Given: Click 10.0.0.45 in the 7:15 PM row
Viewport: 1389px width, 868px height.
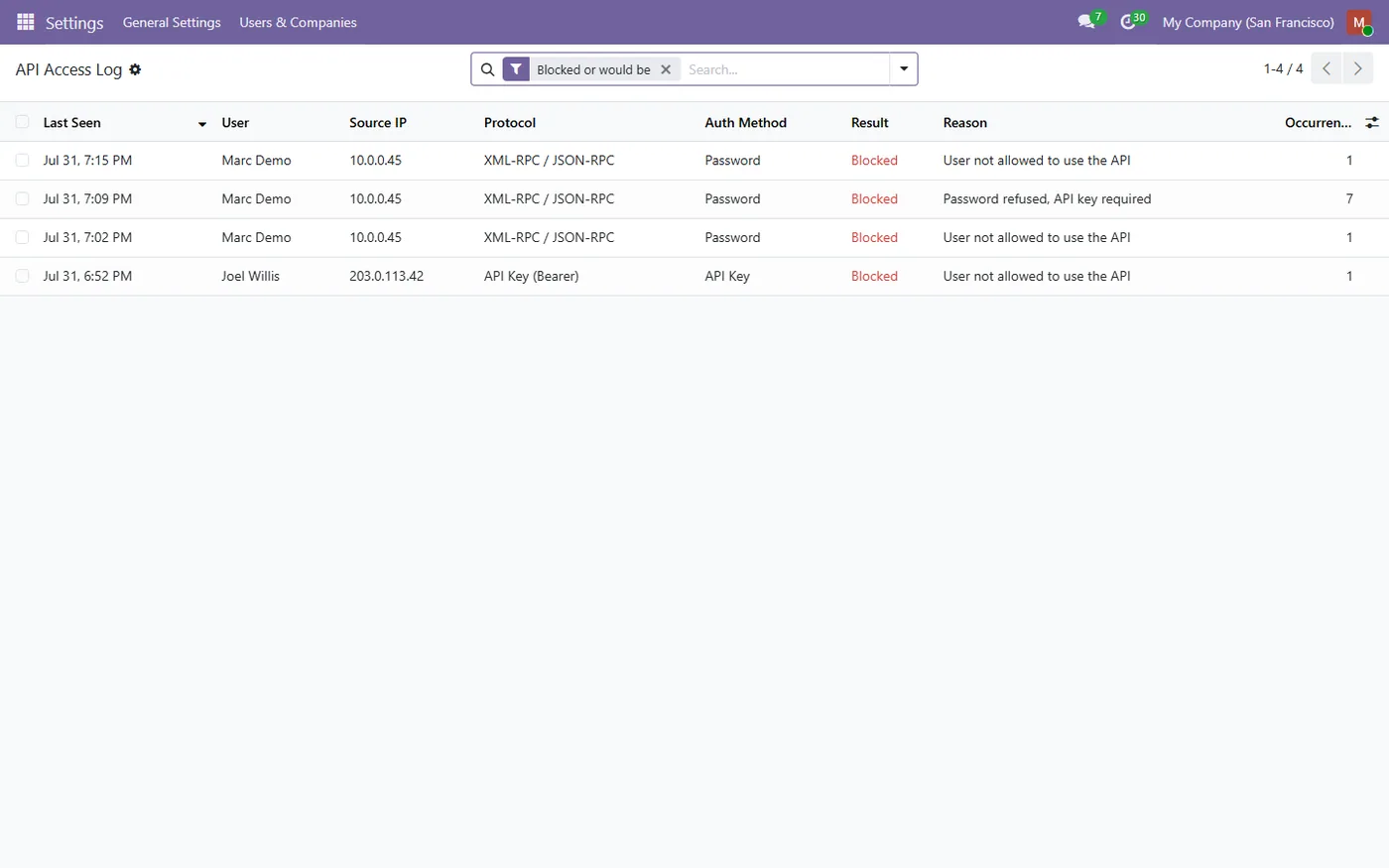Looking at the screenshot, I should click(375, 160).
